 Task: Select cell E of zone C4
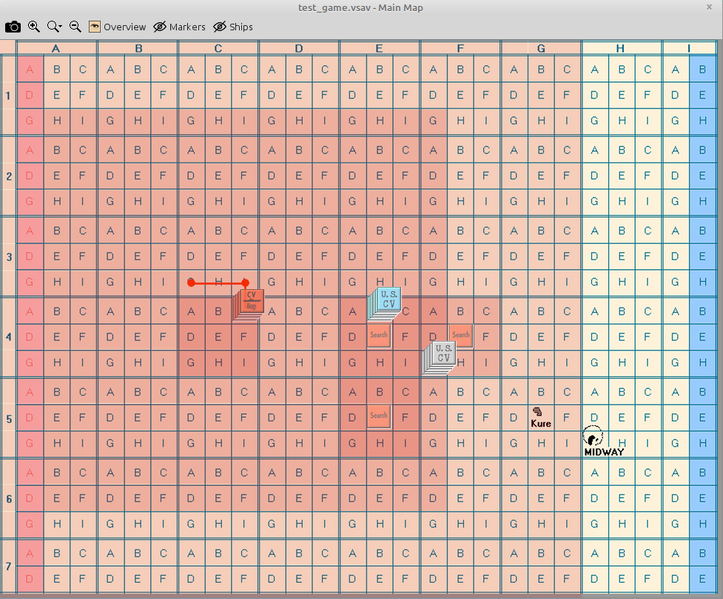coord(218,337)
